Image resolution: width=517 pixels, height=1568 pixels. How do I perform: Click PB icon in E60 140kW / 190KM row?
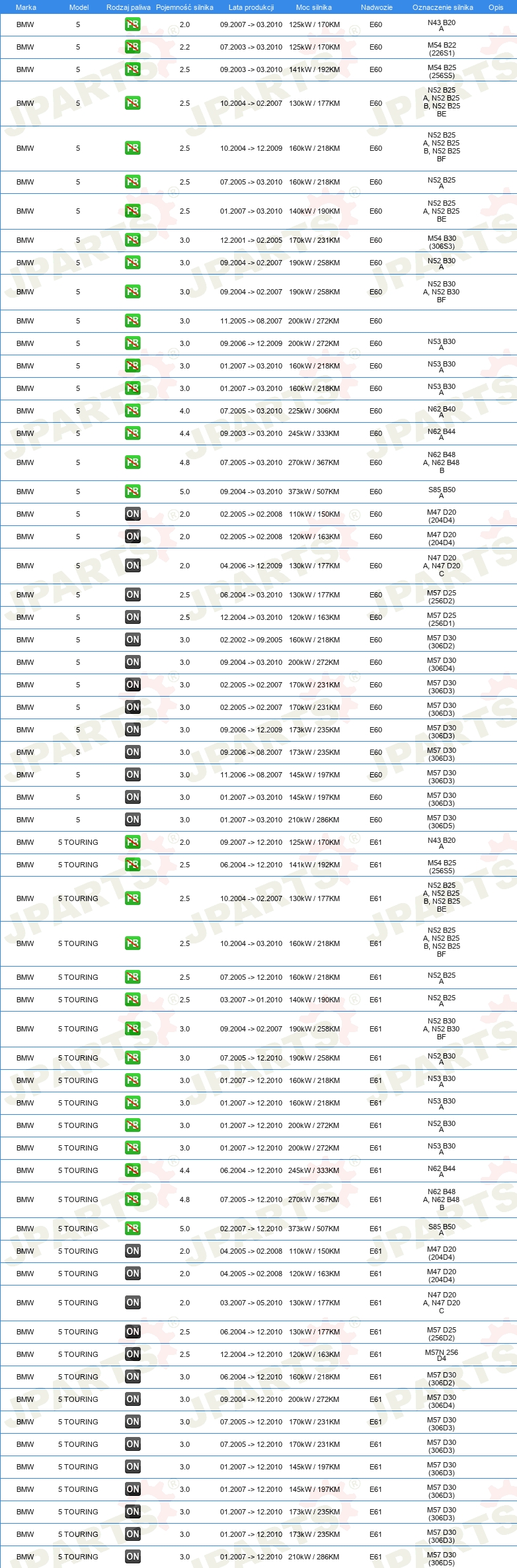tap(133, 211)
